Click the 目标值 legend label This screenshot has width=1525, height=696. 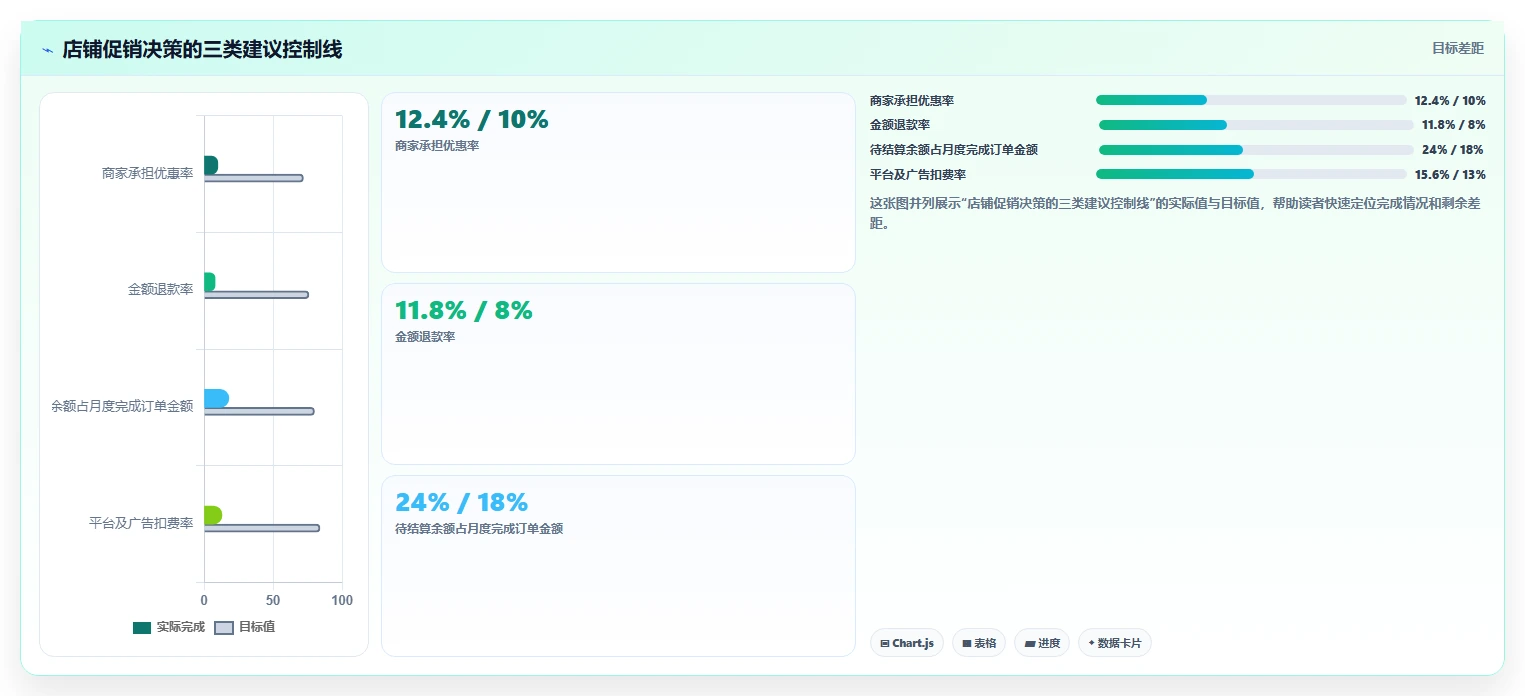click(x=257, y=627)
